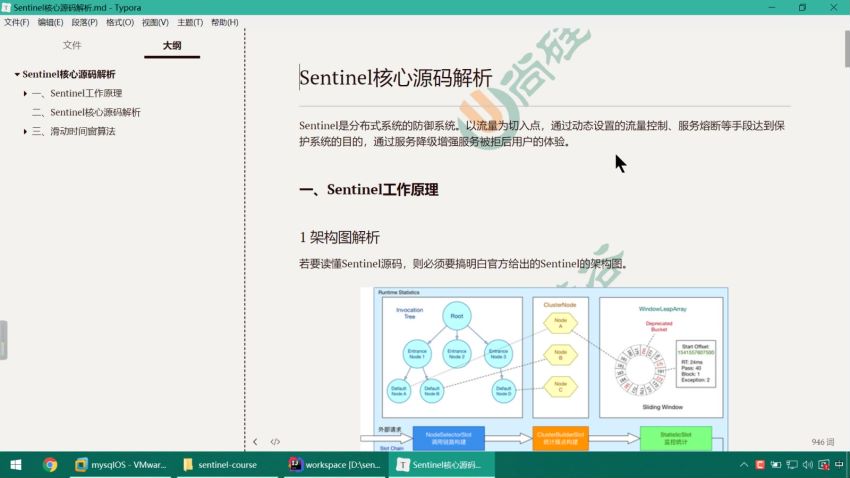Open the 段落(P) menu
850x478 pixels.
pos(85,22)
